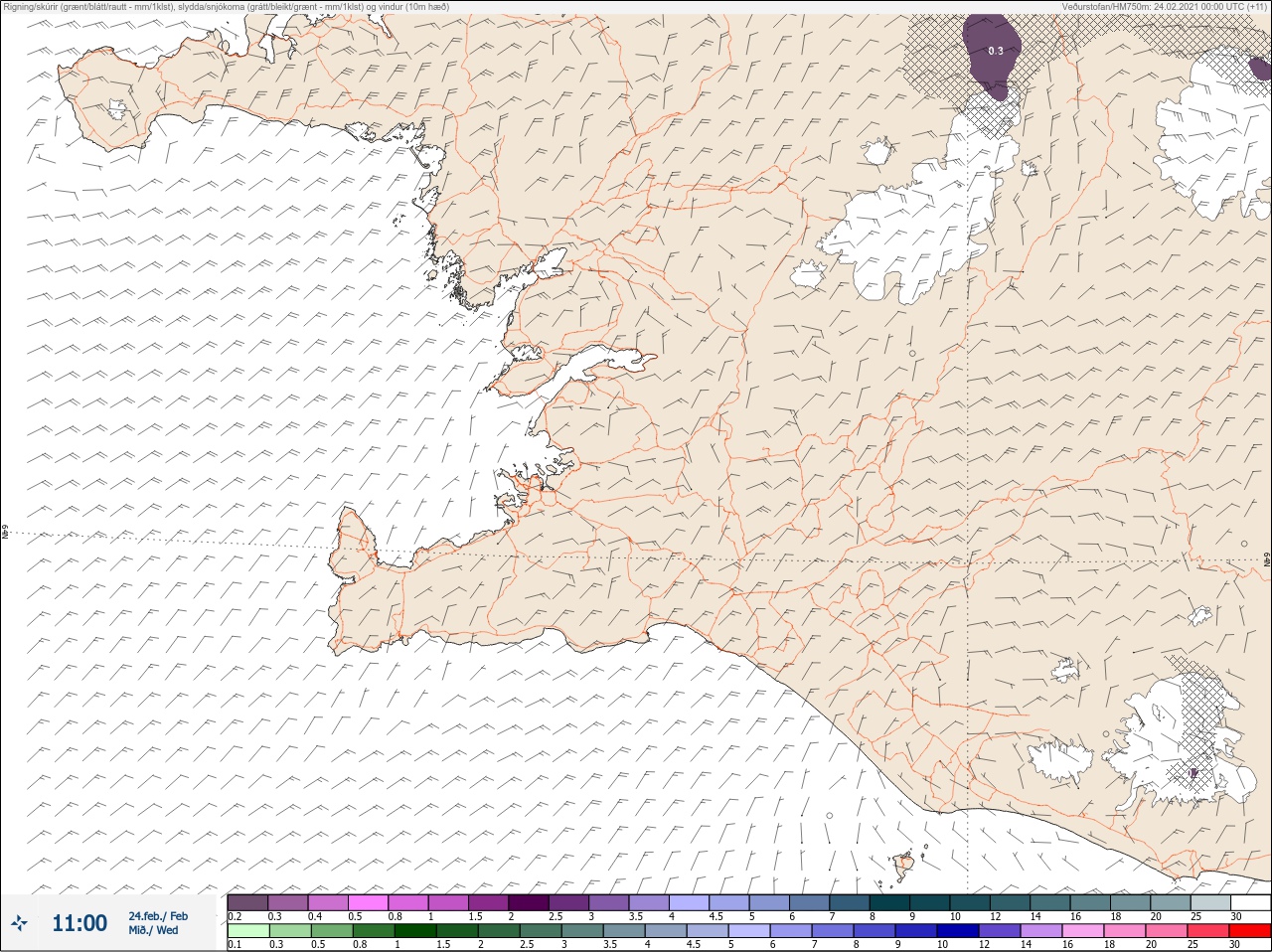Select upper legend row bright pink 0.5 swatch
Image resolution: width=1272 pixels, height=952 pixels.
pos(368,902)
